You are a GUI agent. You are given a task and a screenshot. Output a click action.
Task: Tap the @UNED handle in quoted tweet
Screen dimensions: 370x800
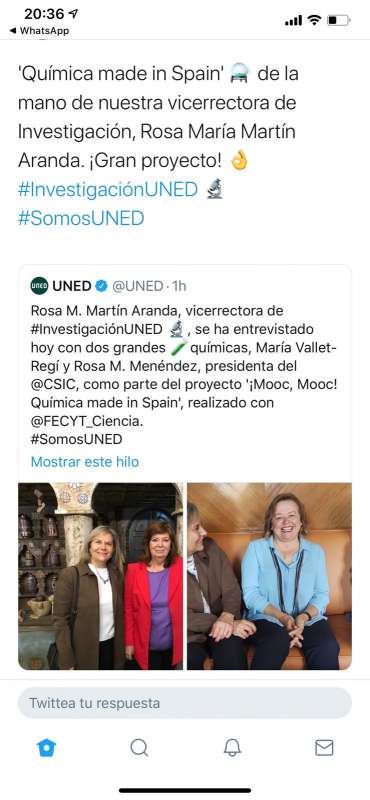point(137,286)
